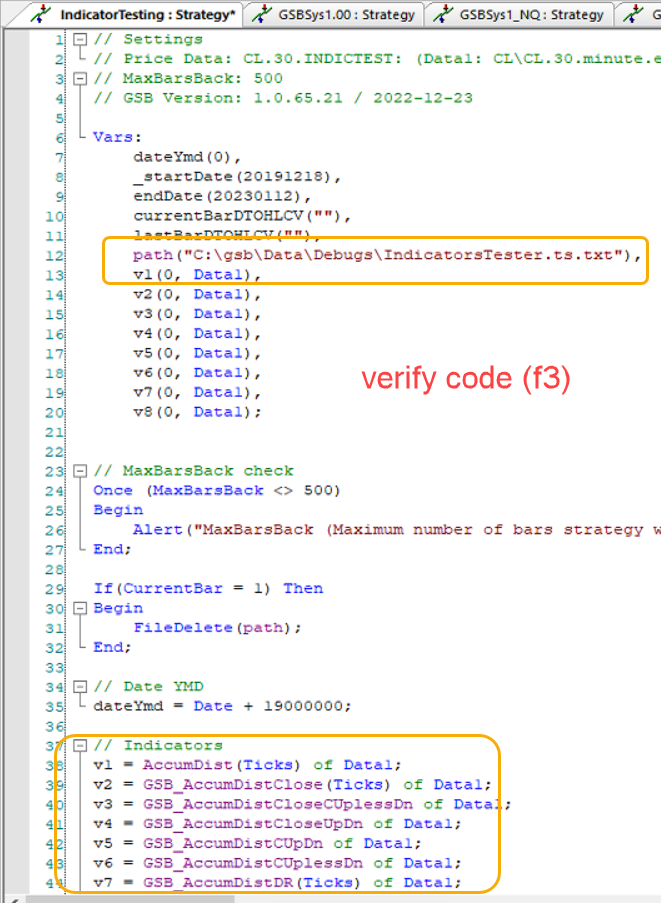Screen dimensions: 661x903
Task: Click line number 12 in the gutter
Action: [57, 255]
